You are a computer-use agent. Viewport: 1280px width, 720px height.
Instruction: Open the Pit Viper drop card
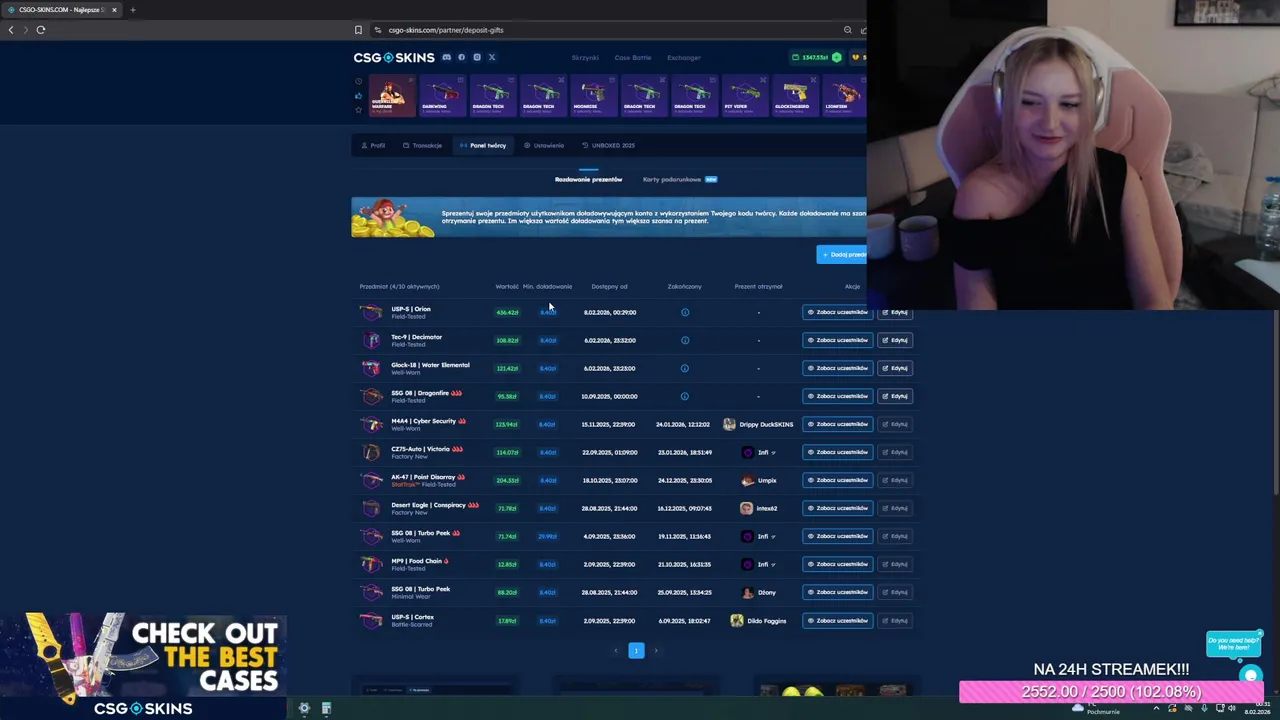745,96
